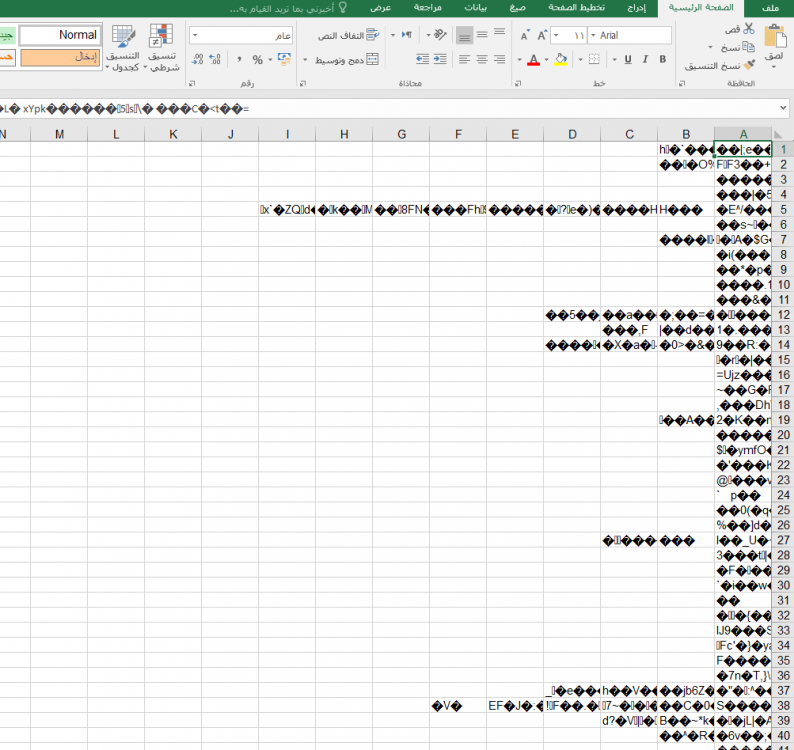
Task: Click the decrease decimal icon
Action: (197, 60)
